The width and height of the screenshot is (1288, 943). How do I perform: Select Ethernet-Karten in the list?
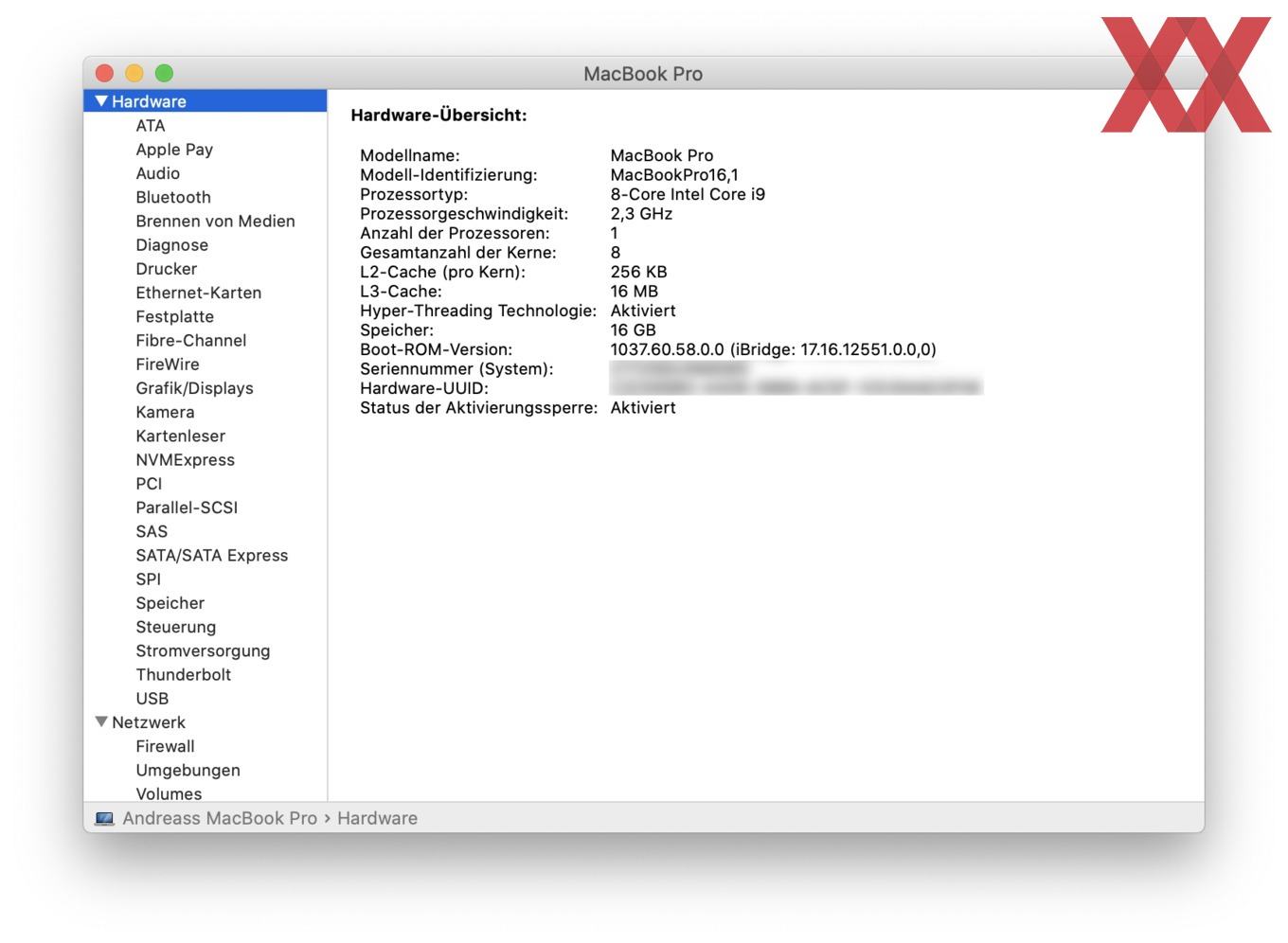coord(198,293)
